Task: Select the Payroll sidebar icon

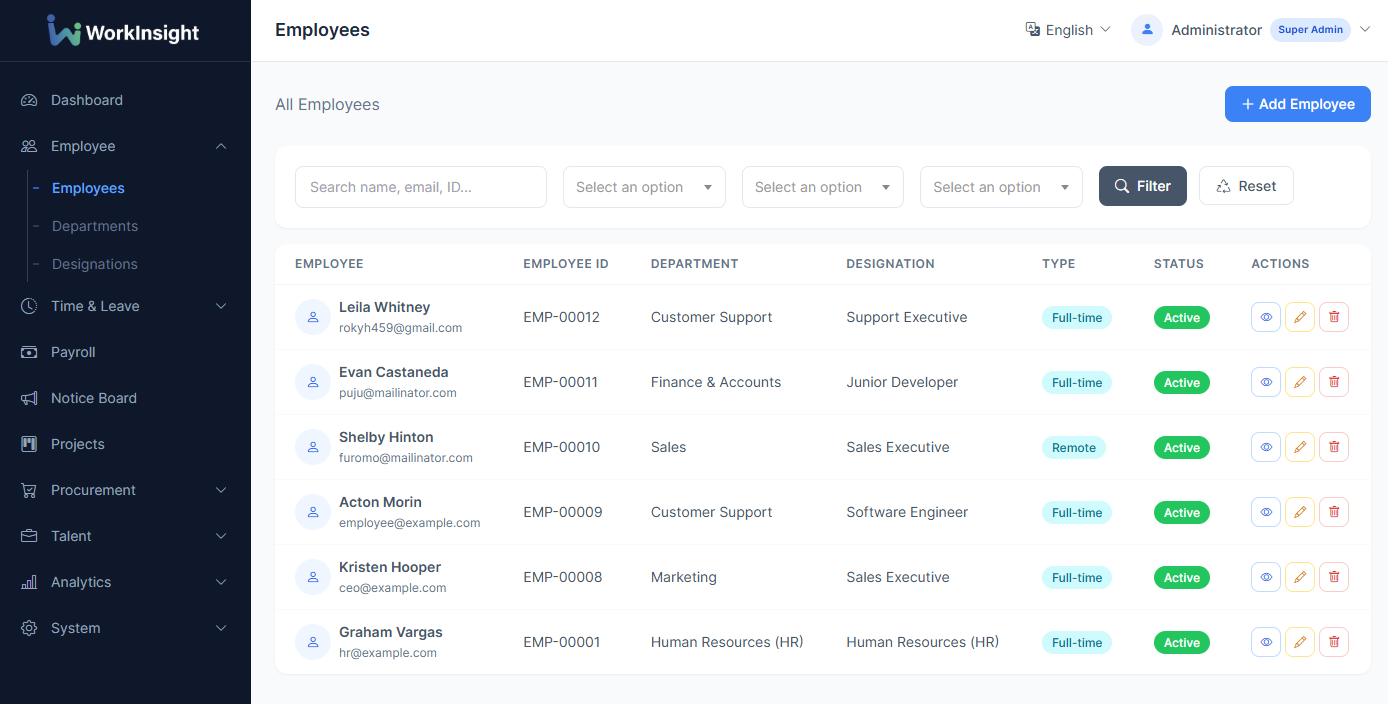Action: [x=27, y=352]
